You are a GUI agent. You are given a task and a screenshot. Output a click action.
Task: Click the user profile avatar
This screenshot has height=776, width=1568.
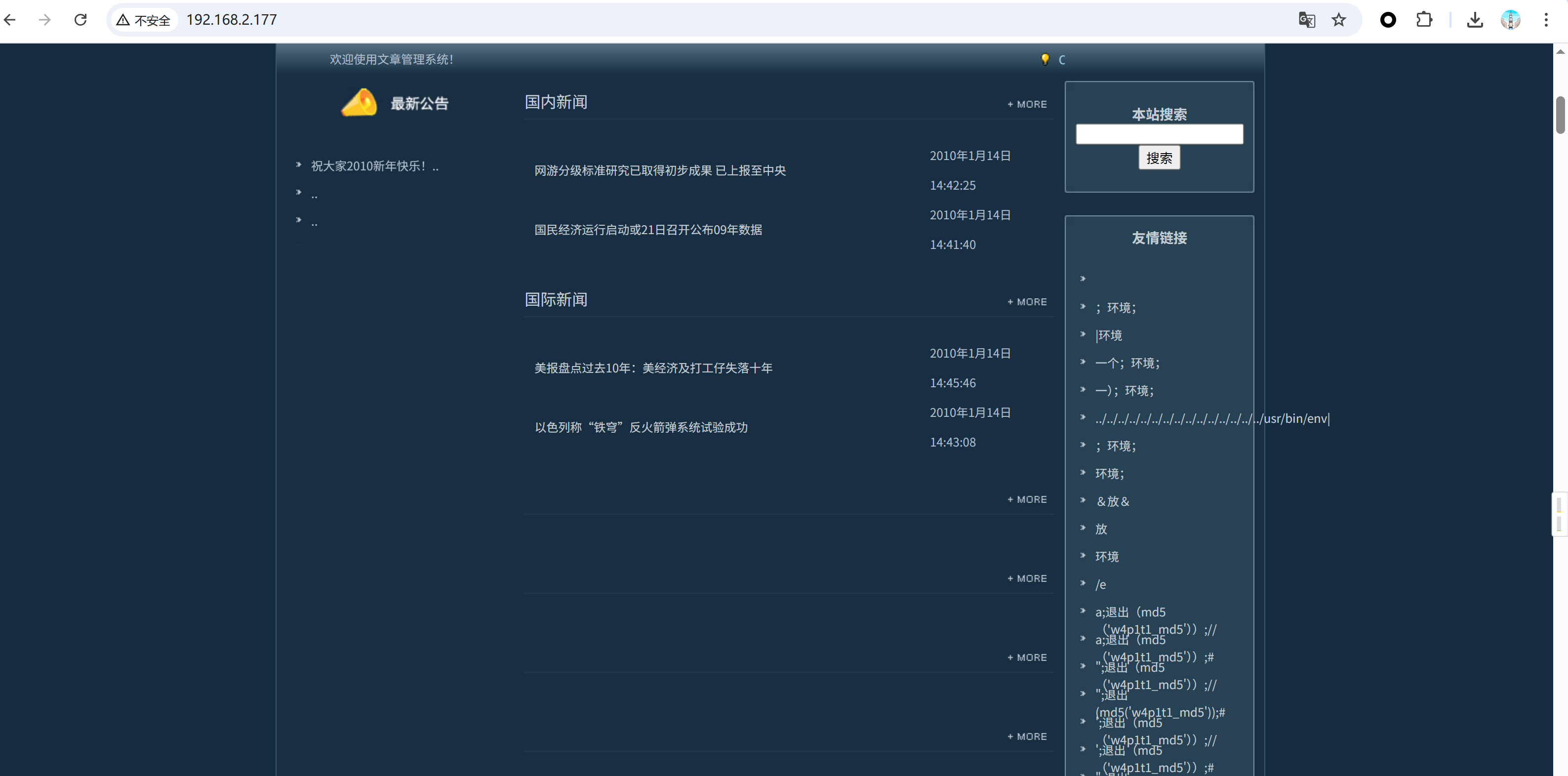pyautogui.click(x=1510, y=20)
